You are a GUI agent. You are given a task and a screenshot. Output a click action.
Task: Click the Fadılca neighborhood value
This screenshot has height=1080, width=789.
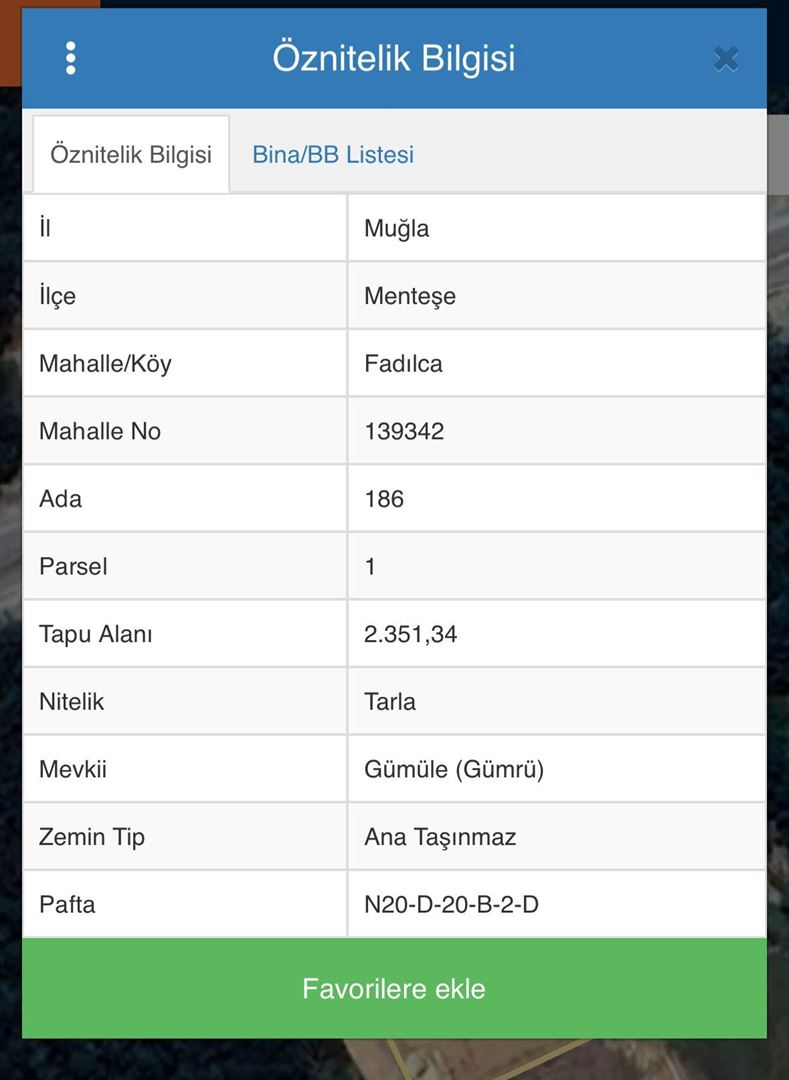pos(403,364)
